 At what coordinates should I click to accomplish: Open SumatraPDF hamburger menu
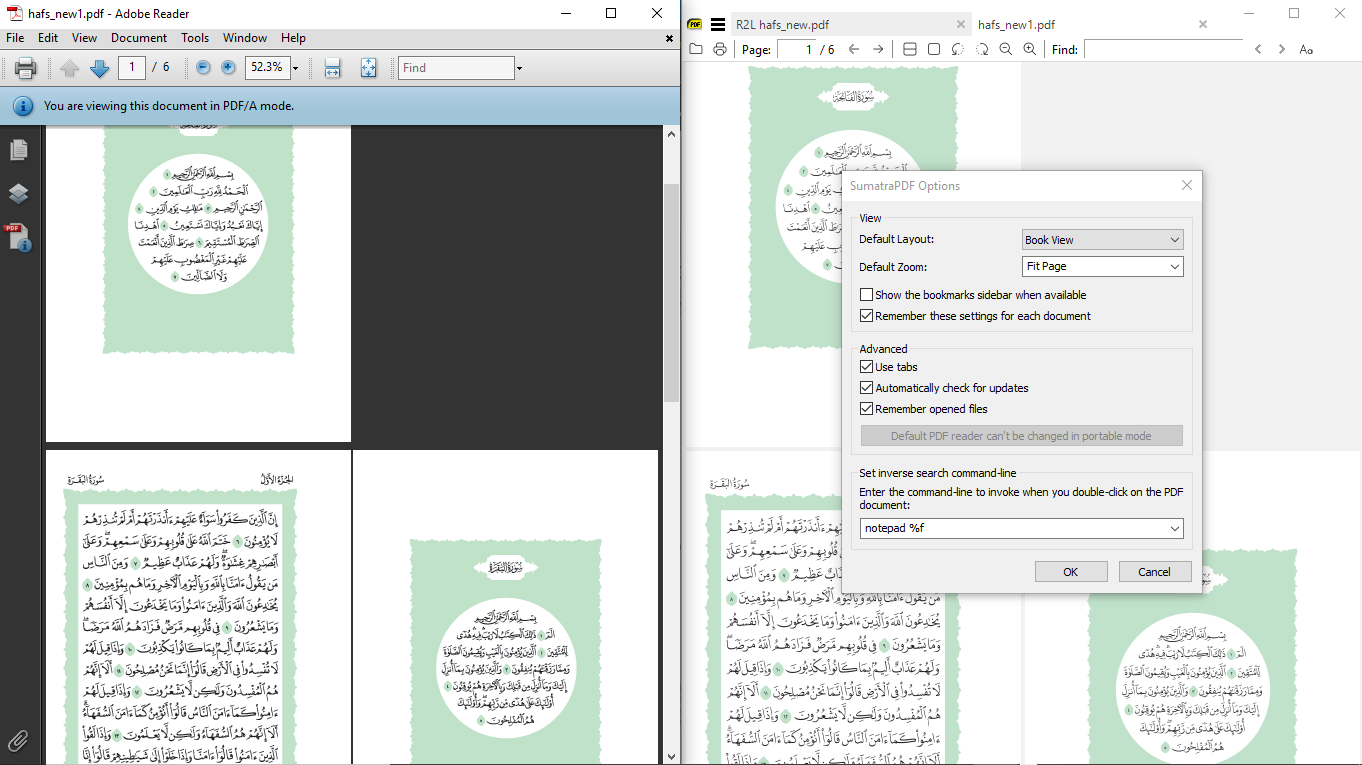(717, 24)
